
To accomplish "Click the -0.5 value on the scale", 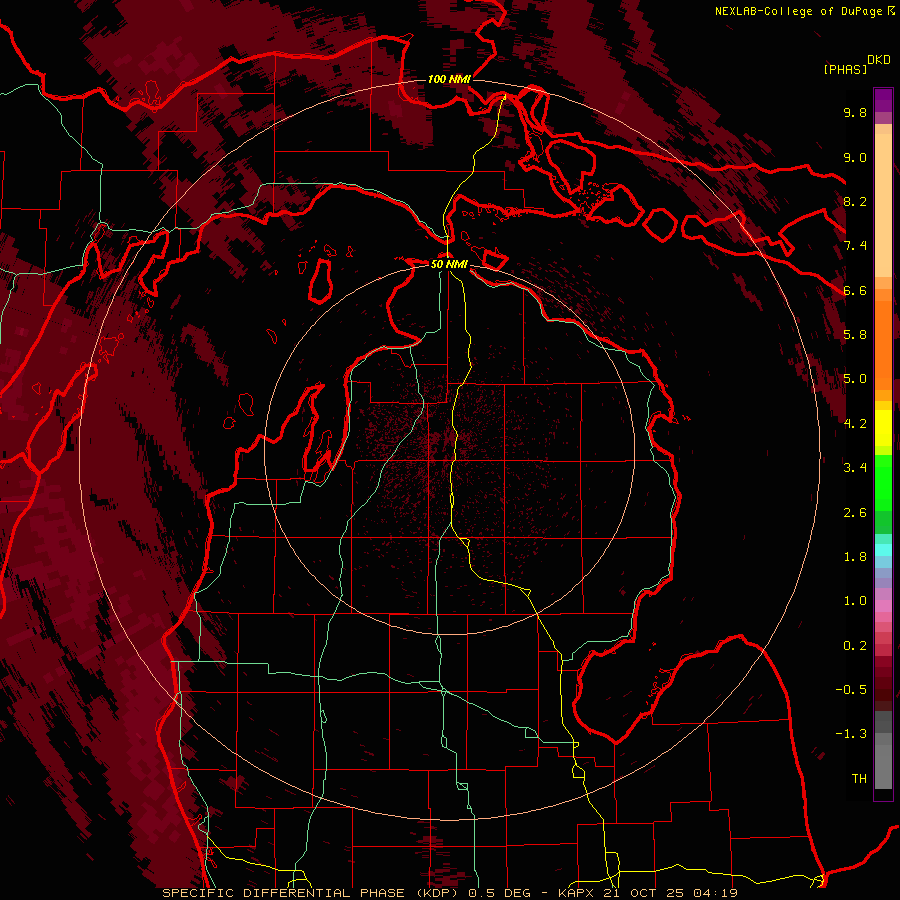I will point(851,690).
